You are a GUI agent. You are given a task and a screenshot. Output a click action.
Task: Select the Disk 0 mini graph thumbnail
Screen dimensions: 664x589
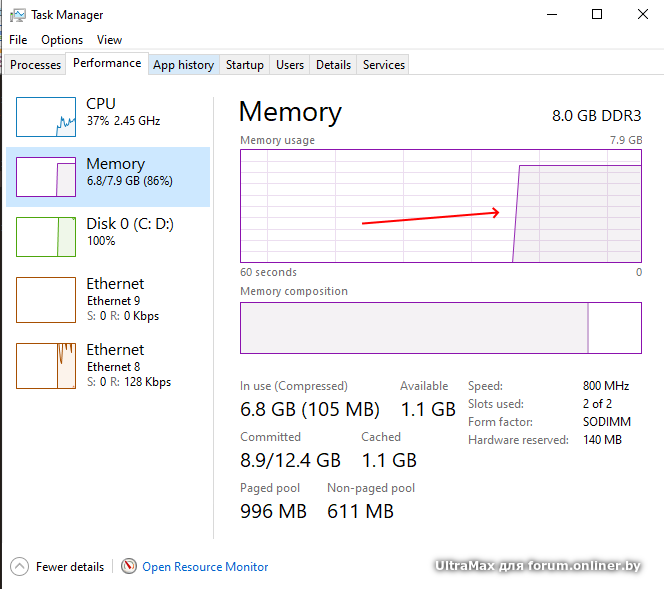[x=46, y=237]
